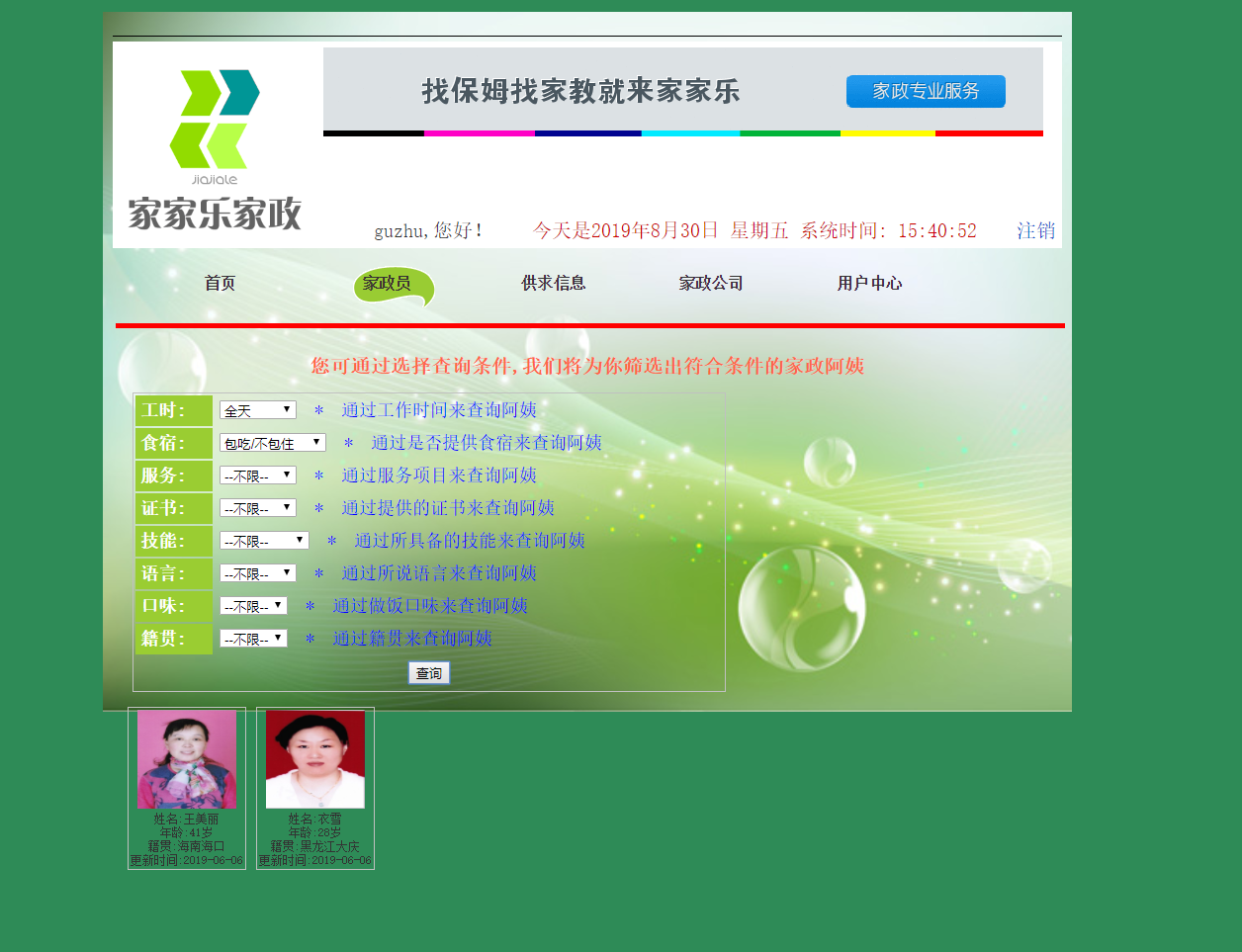Screen dimensions: 1242x952
Task: Click the 查询 search button
Action: tap(428, 672)
